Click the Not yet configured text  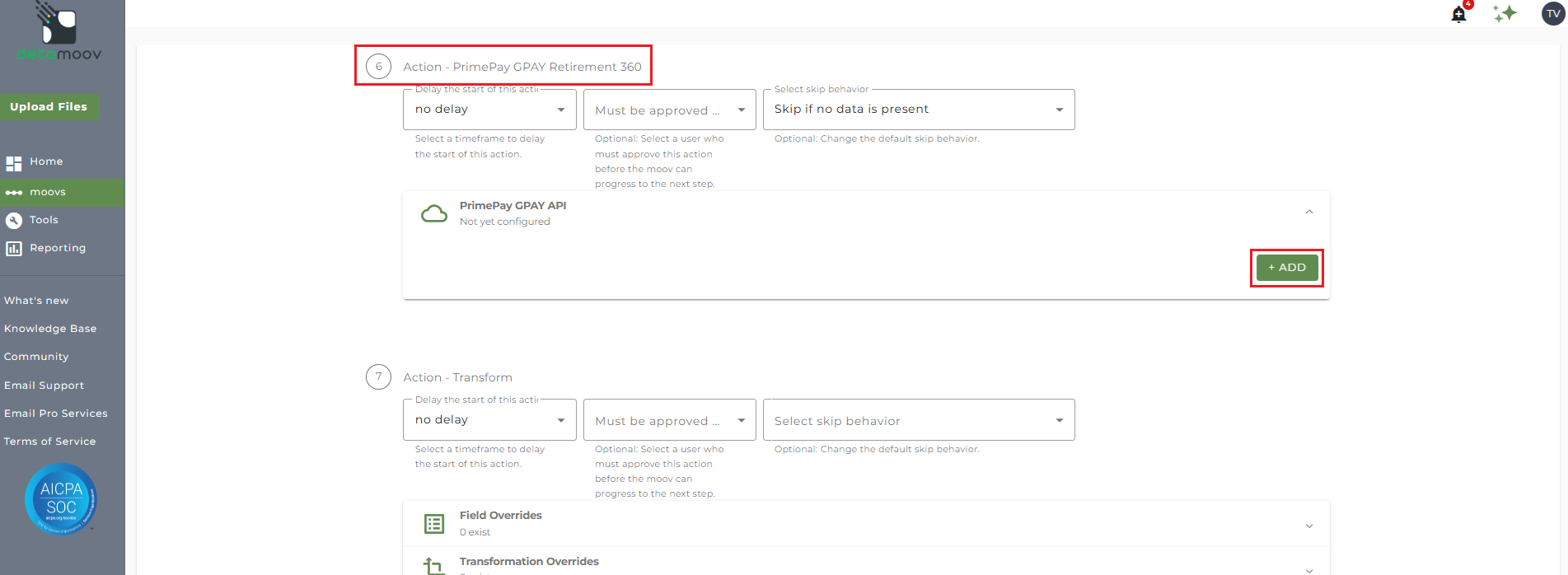[x=505, y=222]
